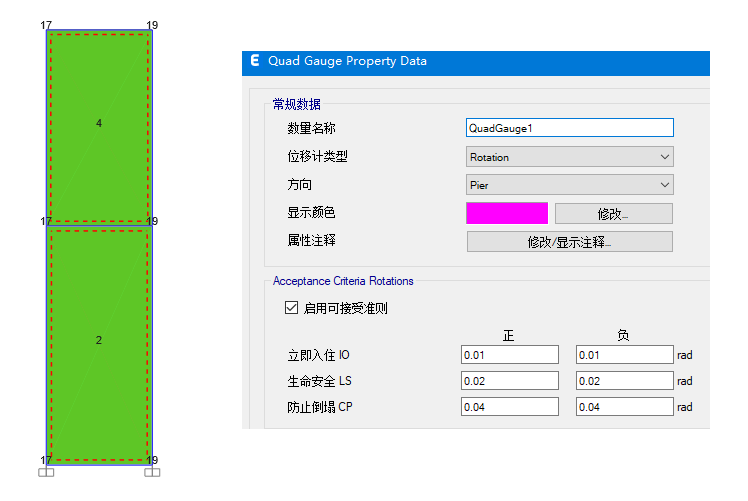748x501 pixels.
Task: Select the positive 立即入住 IO value field
Action: click(510, 355)
